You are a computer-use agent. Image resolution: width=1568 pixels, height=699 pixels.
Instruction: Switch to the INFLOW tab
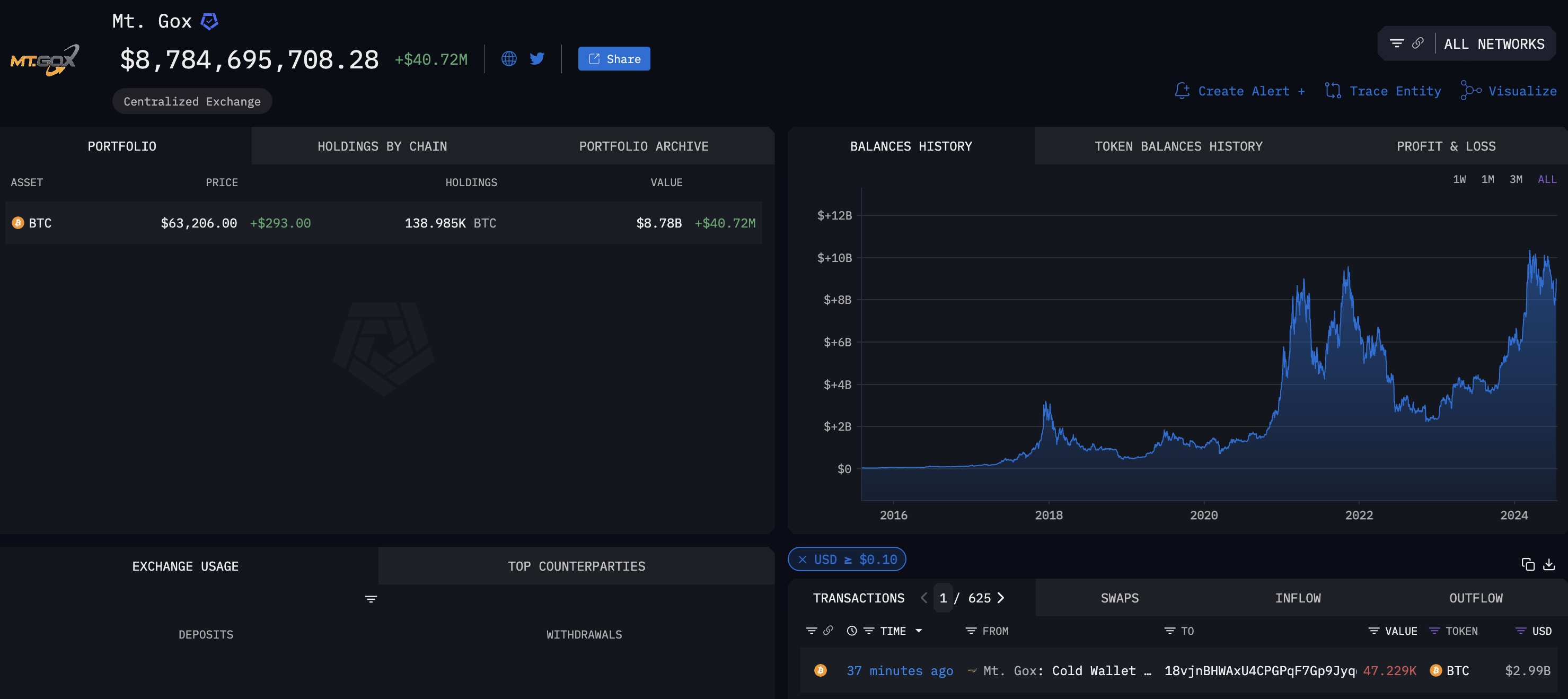pyautogui.click(x=1298, y=598)
